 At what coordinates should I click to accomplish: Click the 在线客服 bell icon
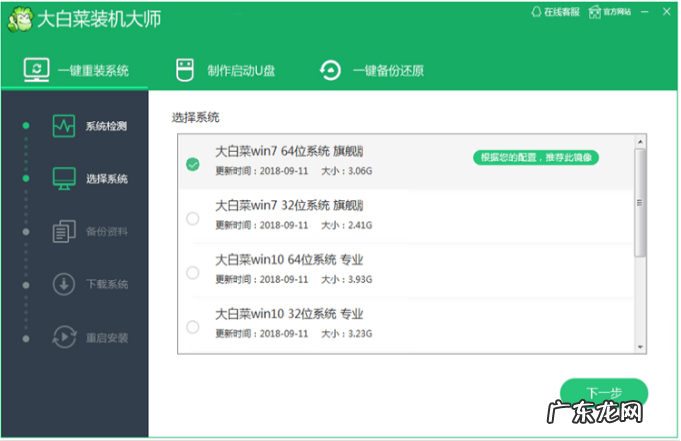(536, 12)
